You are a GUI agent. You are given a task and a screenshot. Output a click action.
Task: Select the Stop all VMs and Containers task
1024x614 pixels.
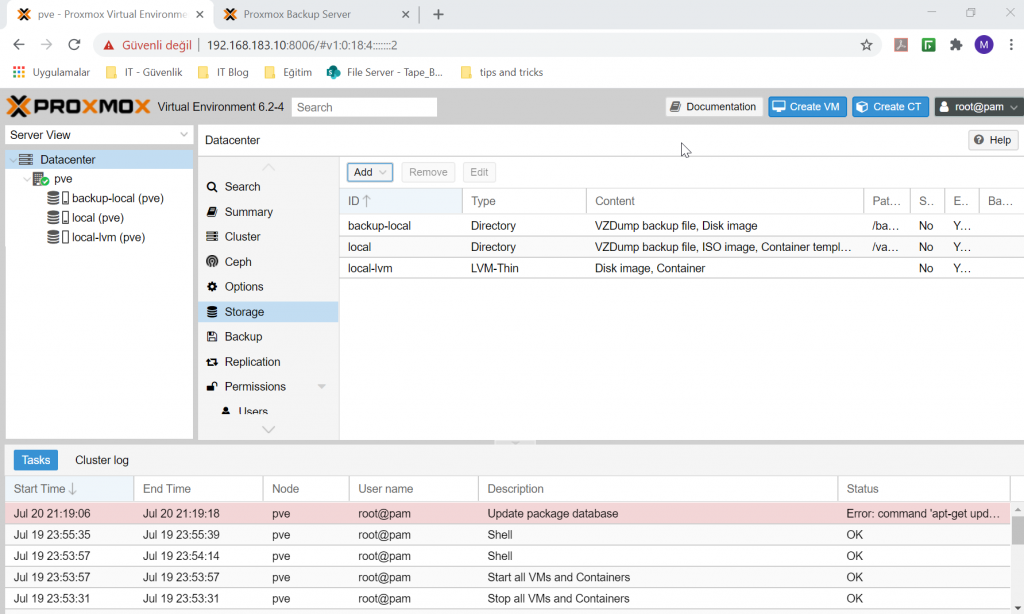[x=508, y=598]
